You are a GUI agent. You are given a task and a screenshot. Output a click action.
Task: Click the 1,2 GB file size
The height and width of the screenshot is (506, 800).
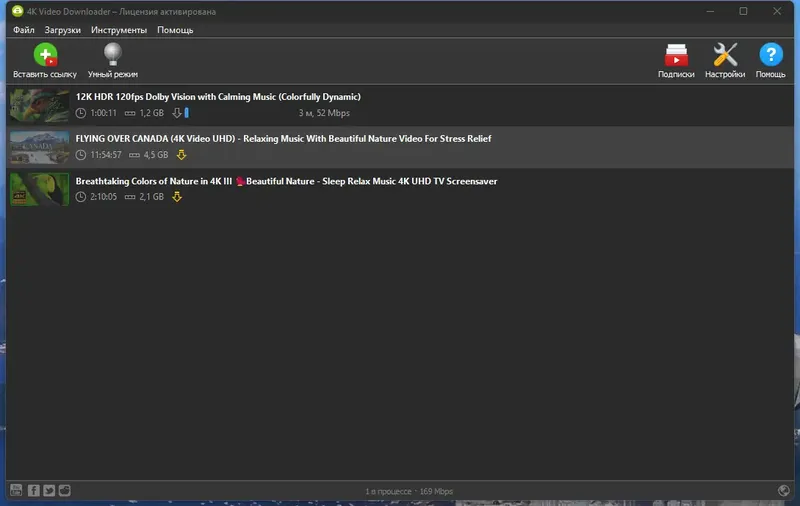coord(152,113)
